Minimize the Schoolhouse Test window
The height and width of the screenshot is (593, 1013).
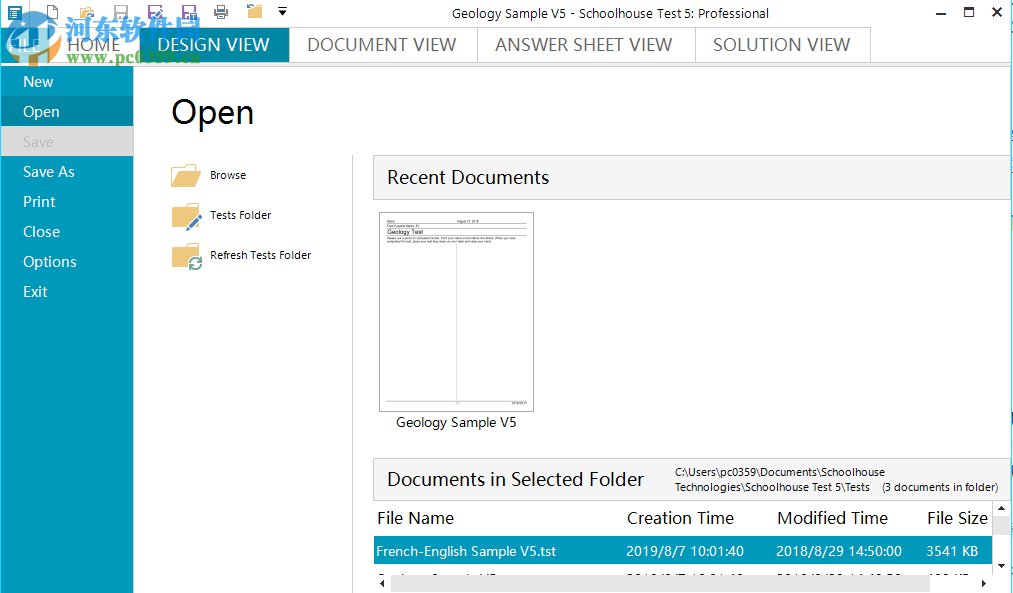pos(941,13)
